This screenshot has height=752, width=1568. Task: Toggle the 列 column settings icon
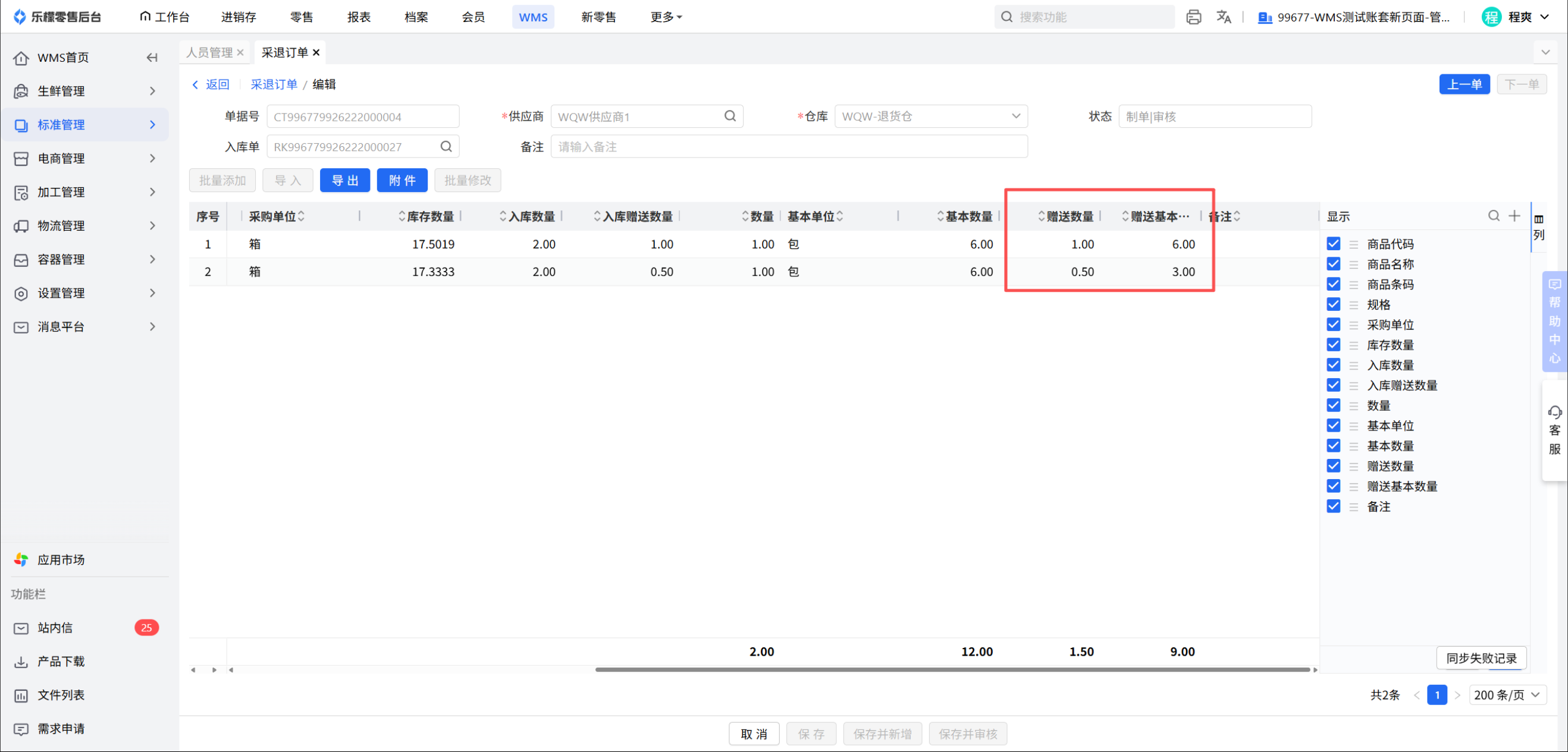point(1539,227)
